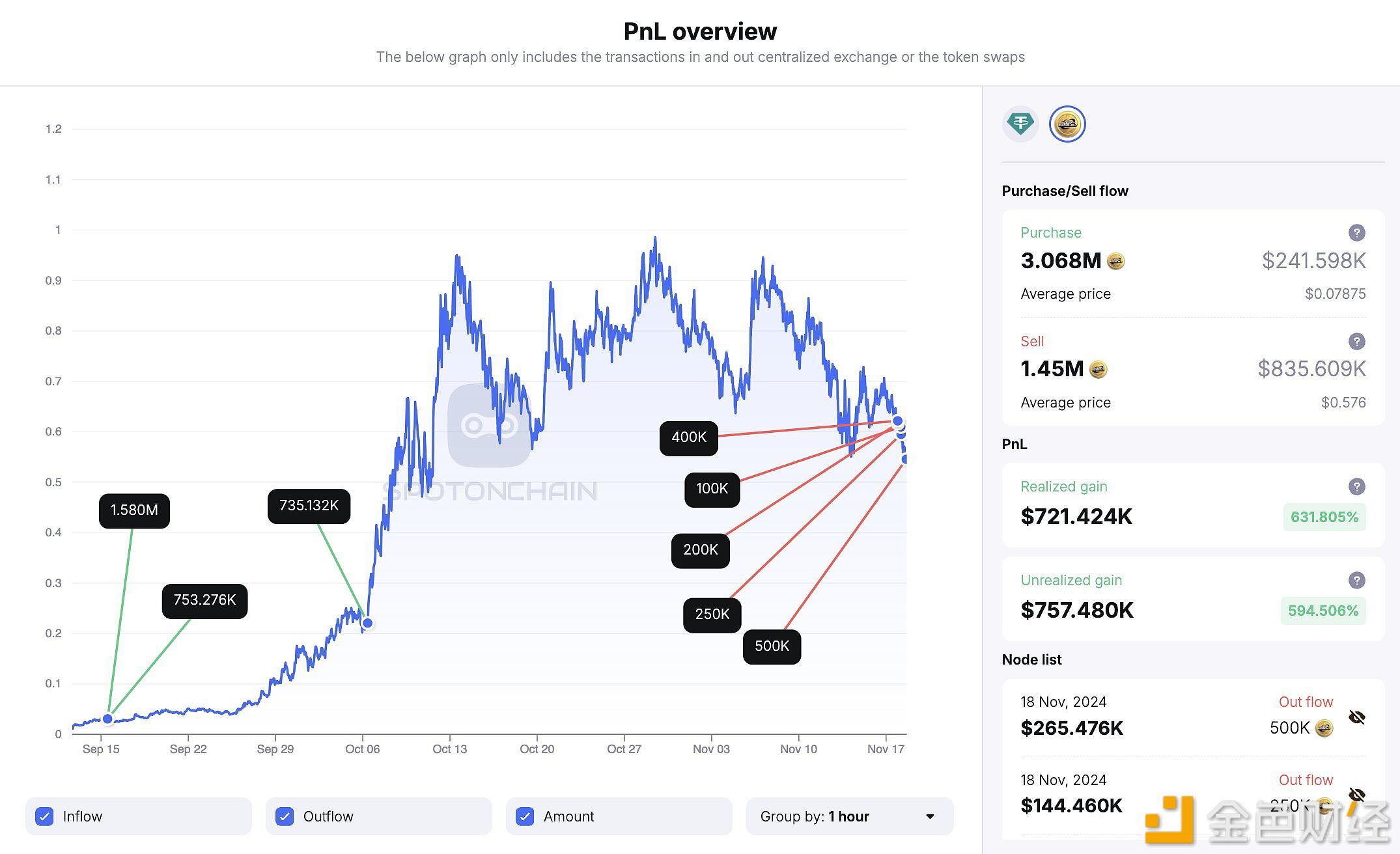This screenshot has height=854, width=1400.
Task: Select the gold coin token icon
Action: pos(1067,124)
